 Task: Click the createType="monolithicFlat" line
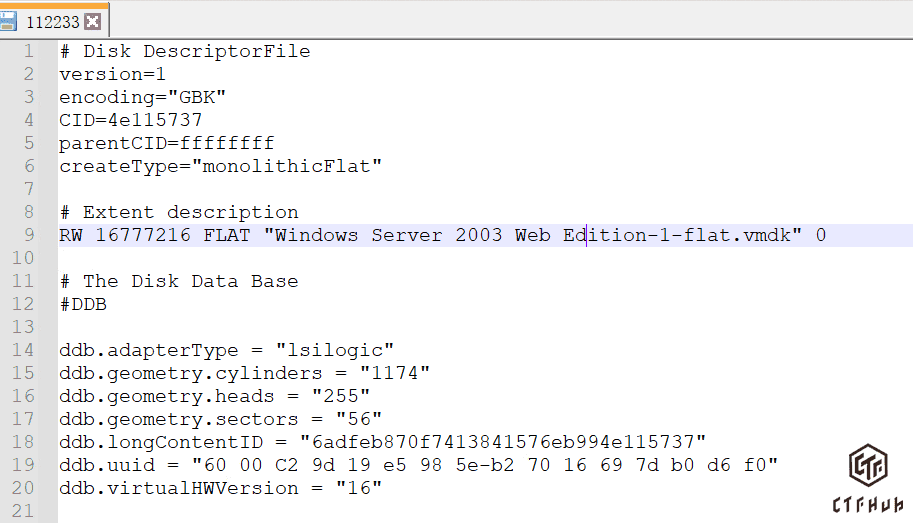(220, 166)
